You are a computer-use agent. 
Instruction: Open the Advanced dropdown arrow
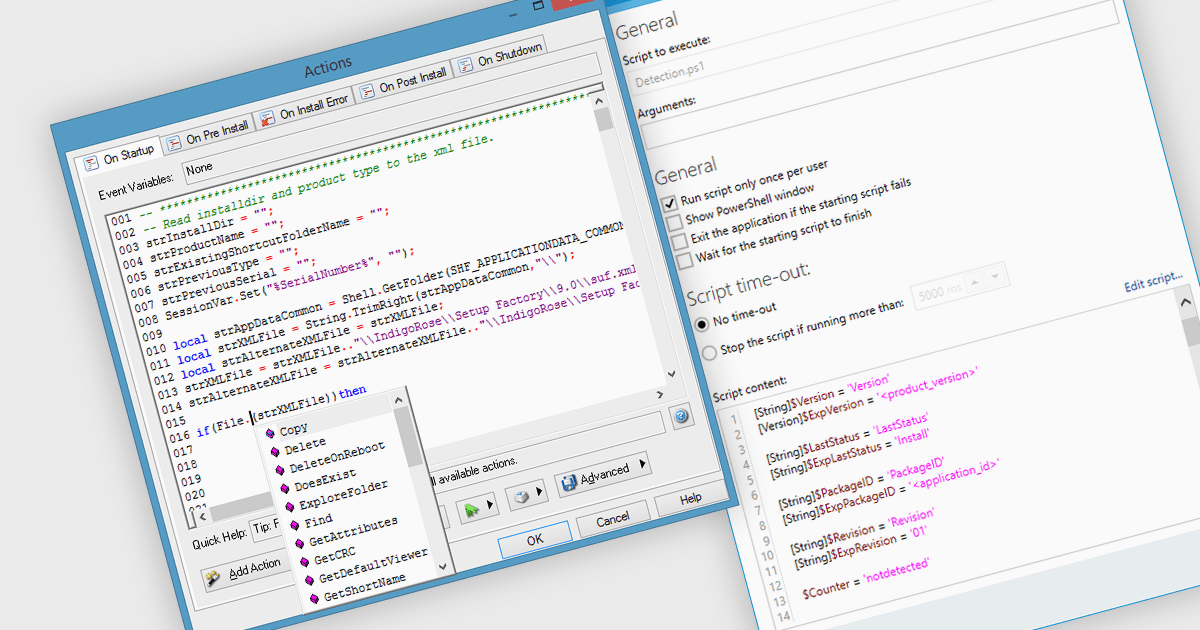643,463
